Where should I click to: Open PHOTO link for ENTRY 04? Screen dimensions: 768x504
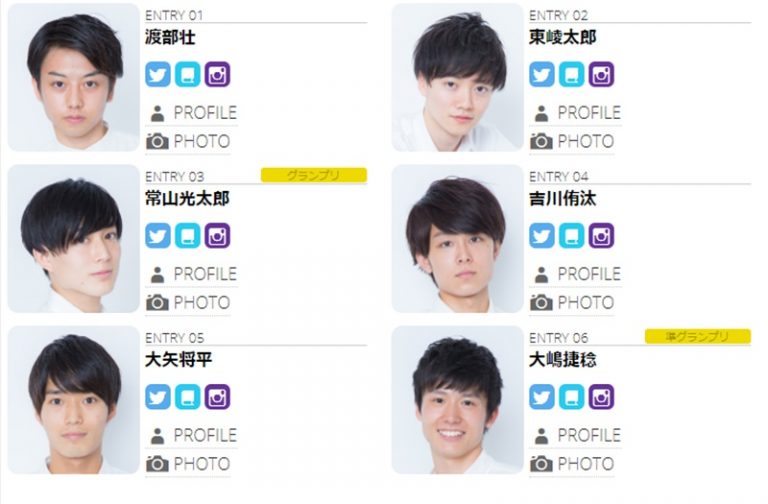572,303
